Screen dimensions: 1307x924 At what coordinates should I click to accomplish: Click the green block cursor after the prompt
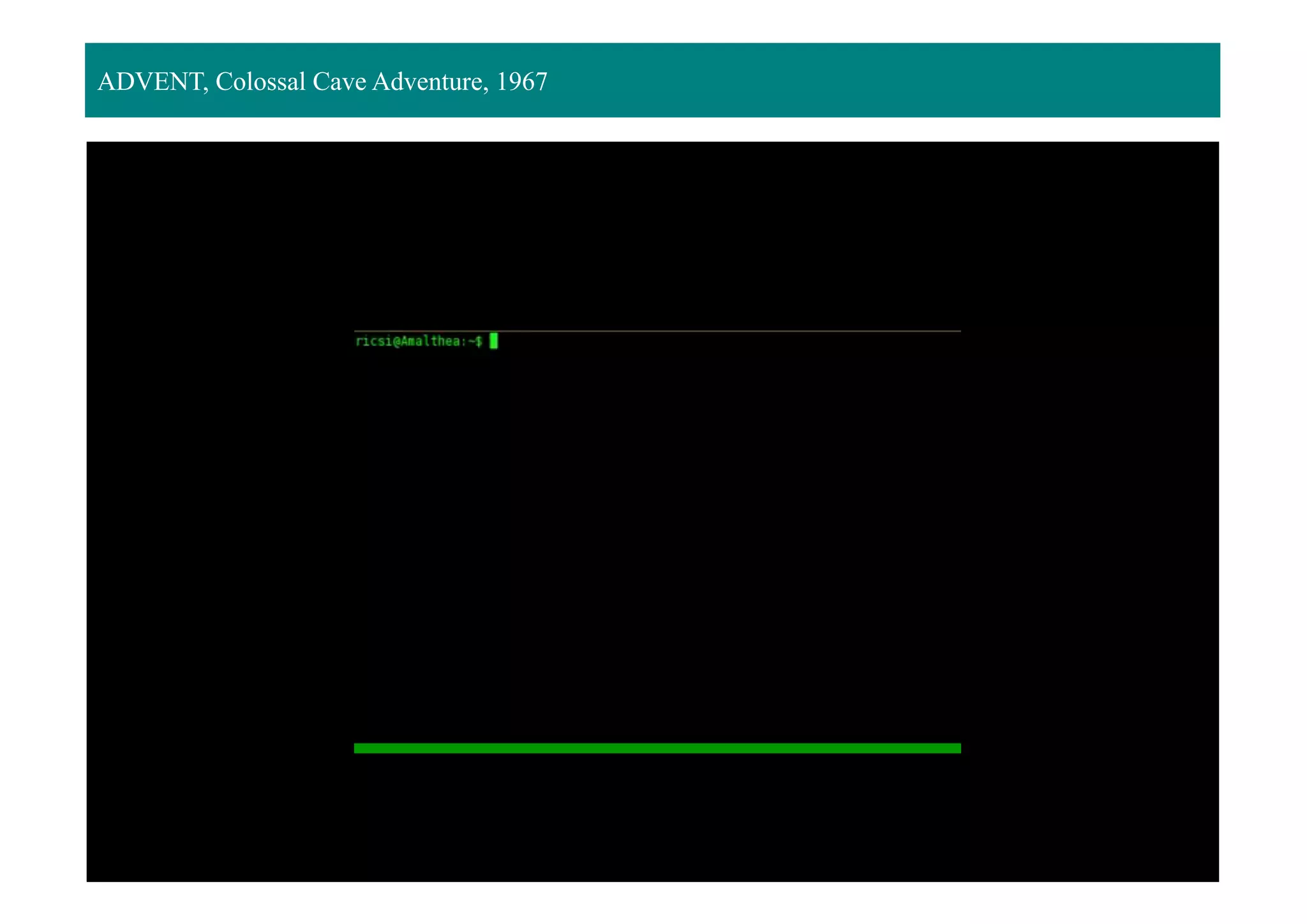(x=493, y=341)
